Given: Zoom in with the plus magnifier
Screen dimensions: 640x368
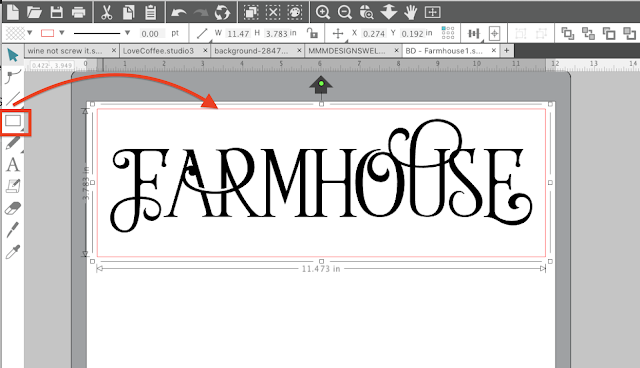Looking at the screenshot, I should [x=323, y=12].
